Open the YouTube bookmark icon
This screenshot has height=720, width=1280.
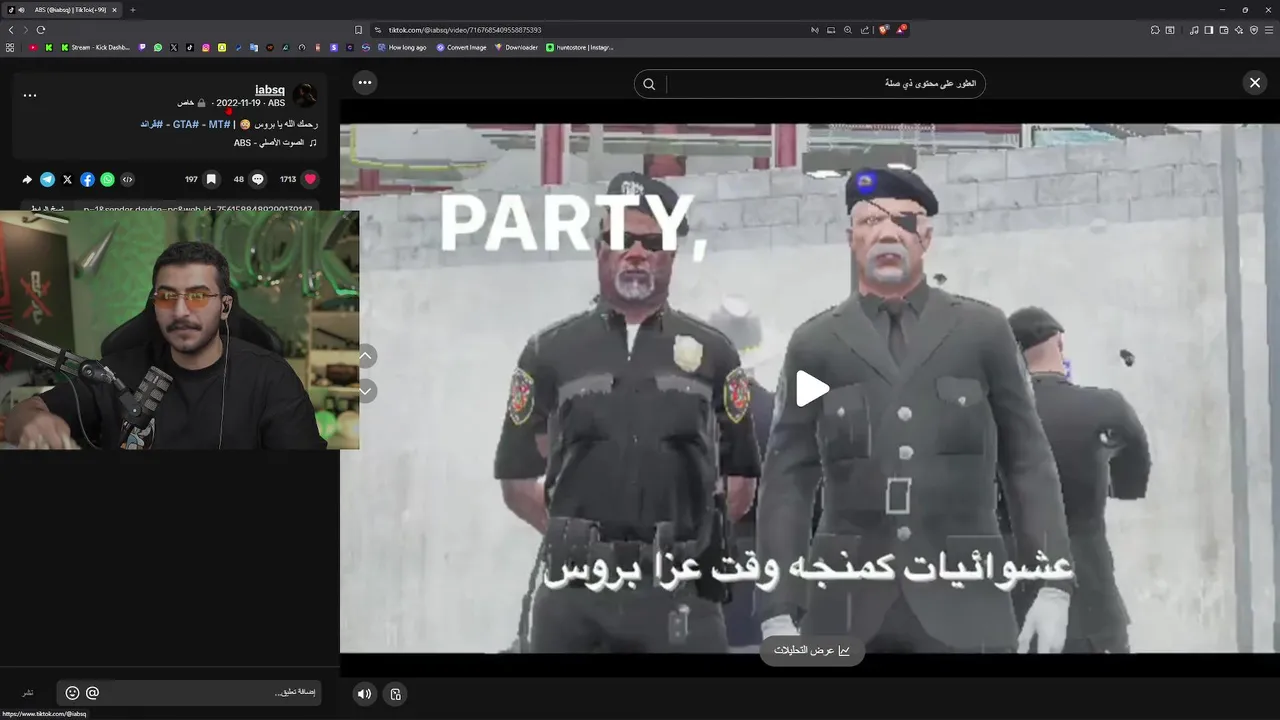coord(33,47)
